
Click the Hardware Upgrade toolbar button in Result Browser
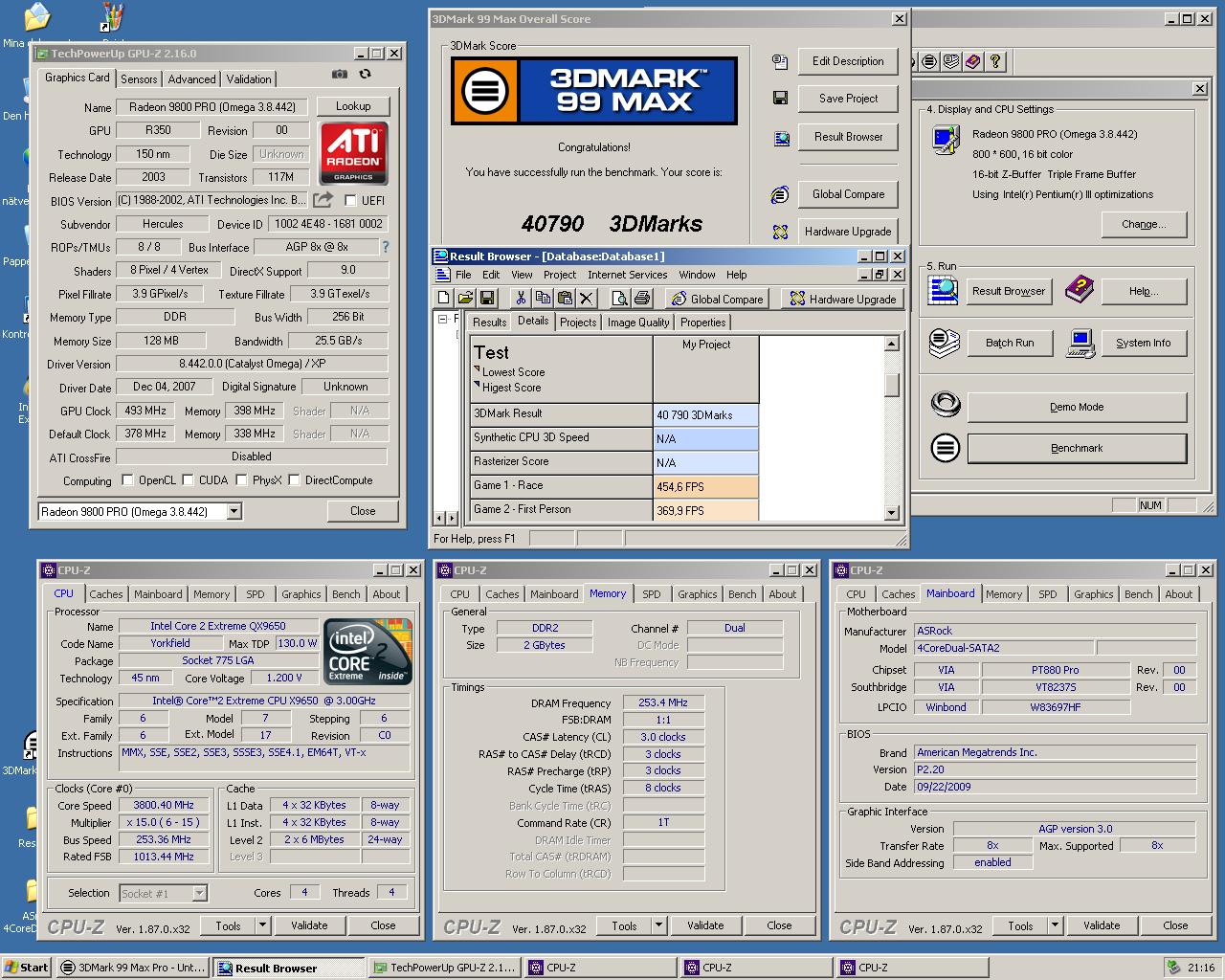pos(842,299)
